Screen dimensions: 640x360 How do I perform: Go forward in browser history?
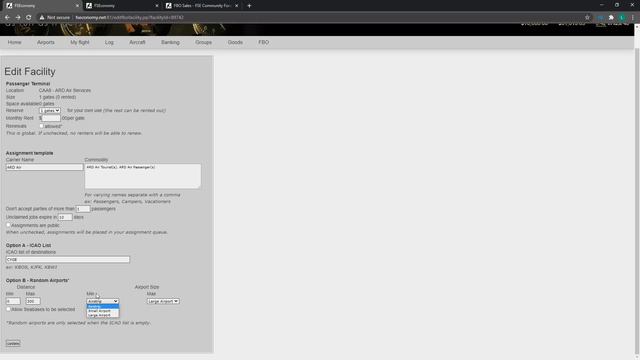click(x=18, y=18)
